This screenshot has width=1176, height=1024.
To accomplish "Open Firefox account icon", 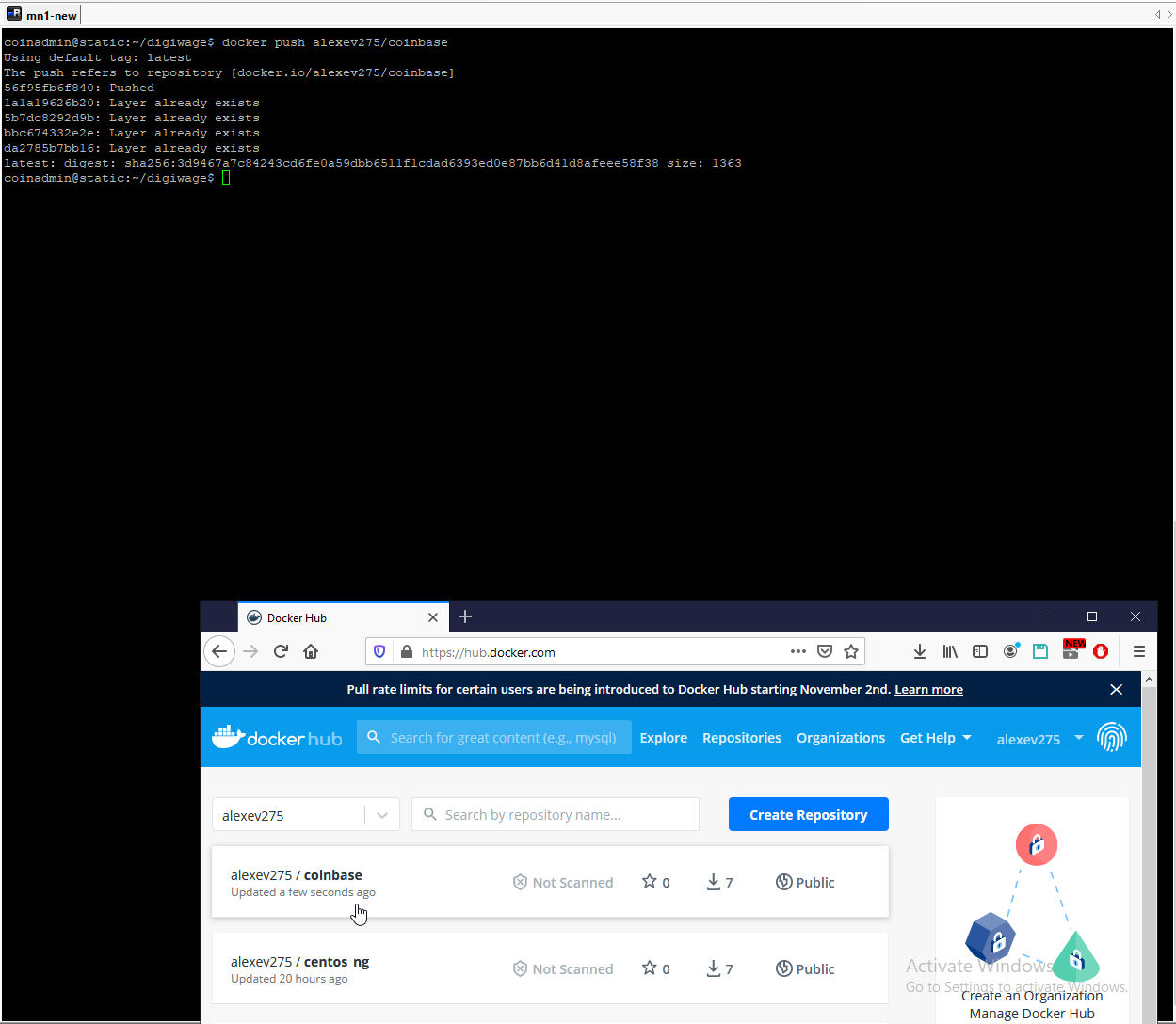I will pyautogui.click(x=1011, y=651).
